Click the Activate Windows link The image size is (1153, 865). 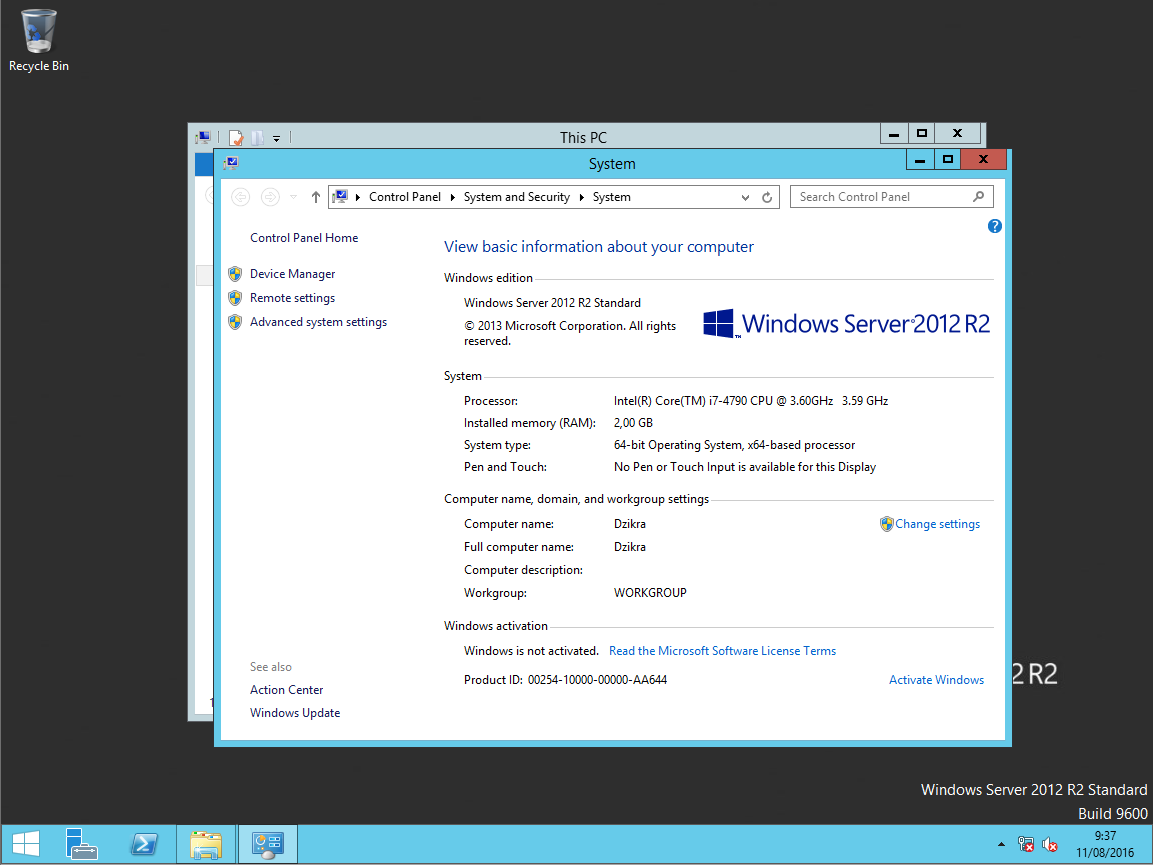pos(936,679)
